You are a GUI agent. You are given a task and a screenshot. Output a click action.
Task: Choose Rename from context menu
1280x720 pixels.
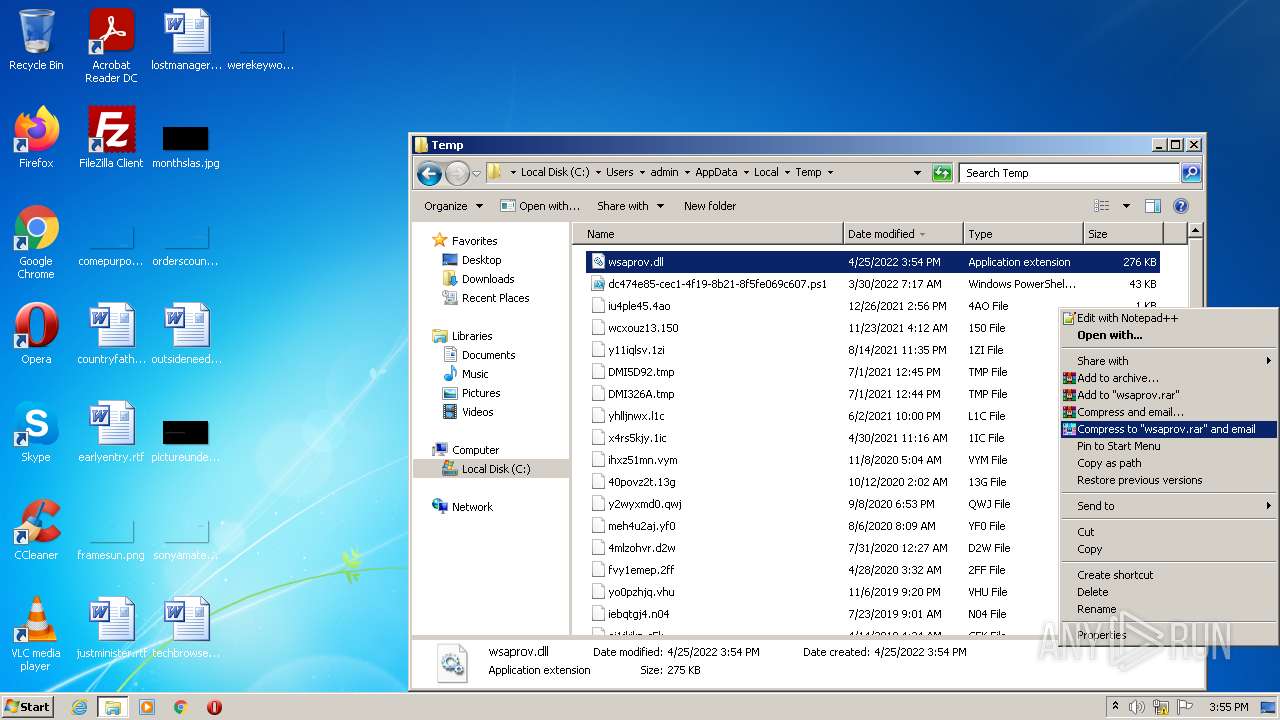pyautogui.click(x=1170, y=609)
